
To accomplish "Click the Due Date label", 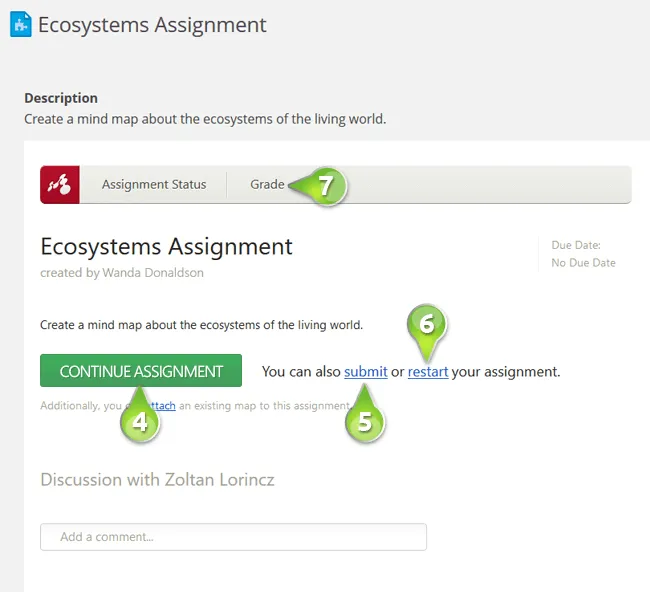I will coord(576,245).
